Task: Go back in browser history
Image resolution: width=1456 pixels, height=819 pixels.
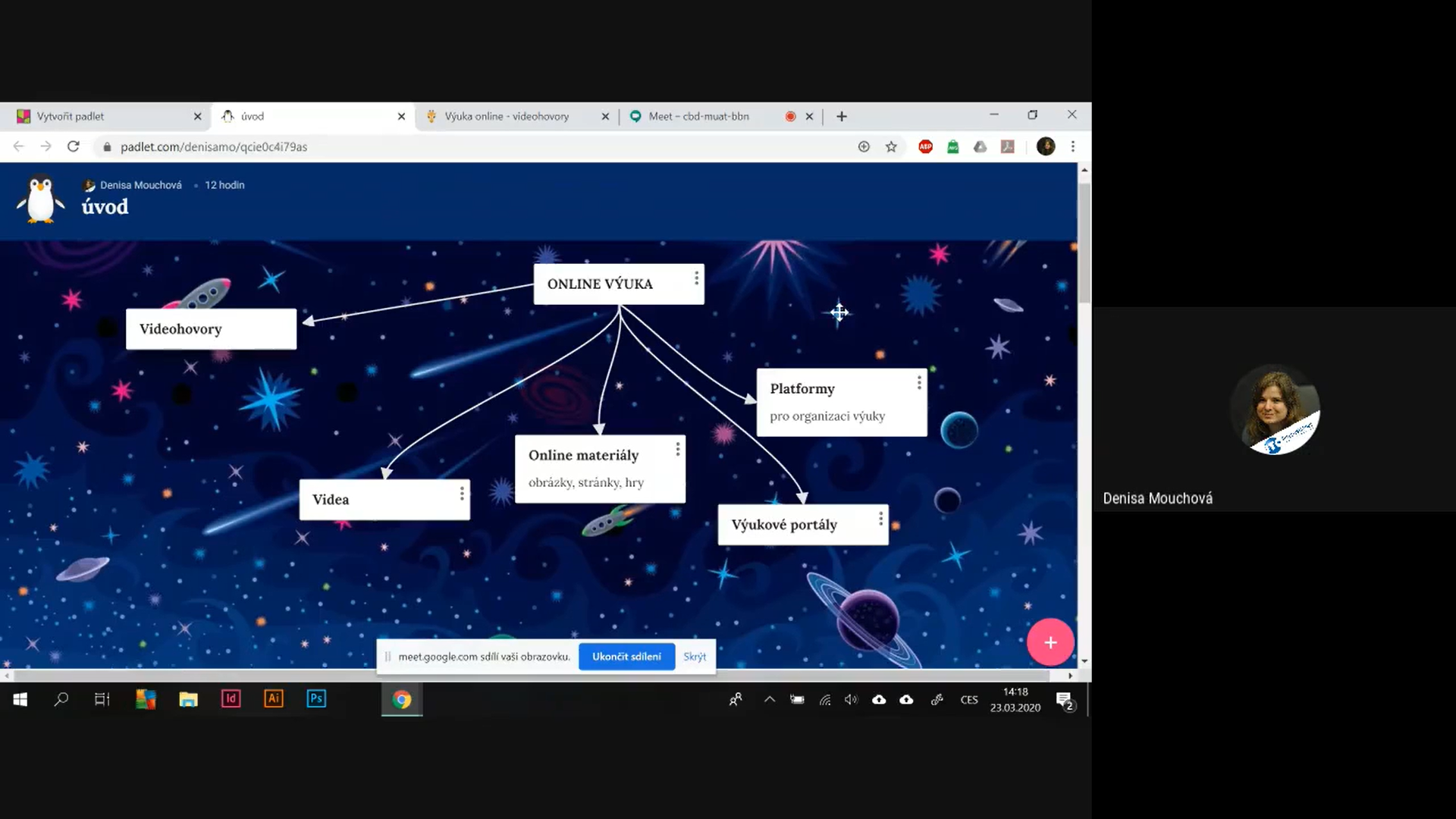Action: 19,146
